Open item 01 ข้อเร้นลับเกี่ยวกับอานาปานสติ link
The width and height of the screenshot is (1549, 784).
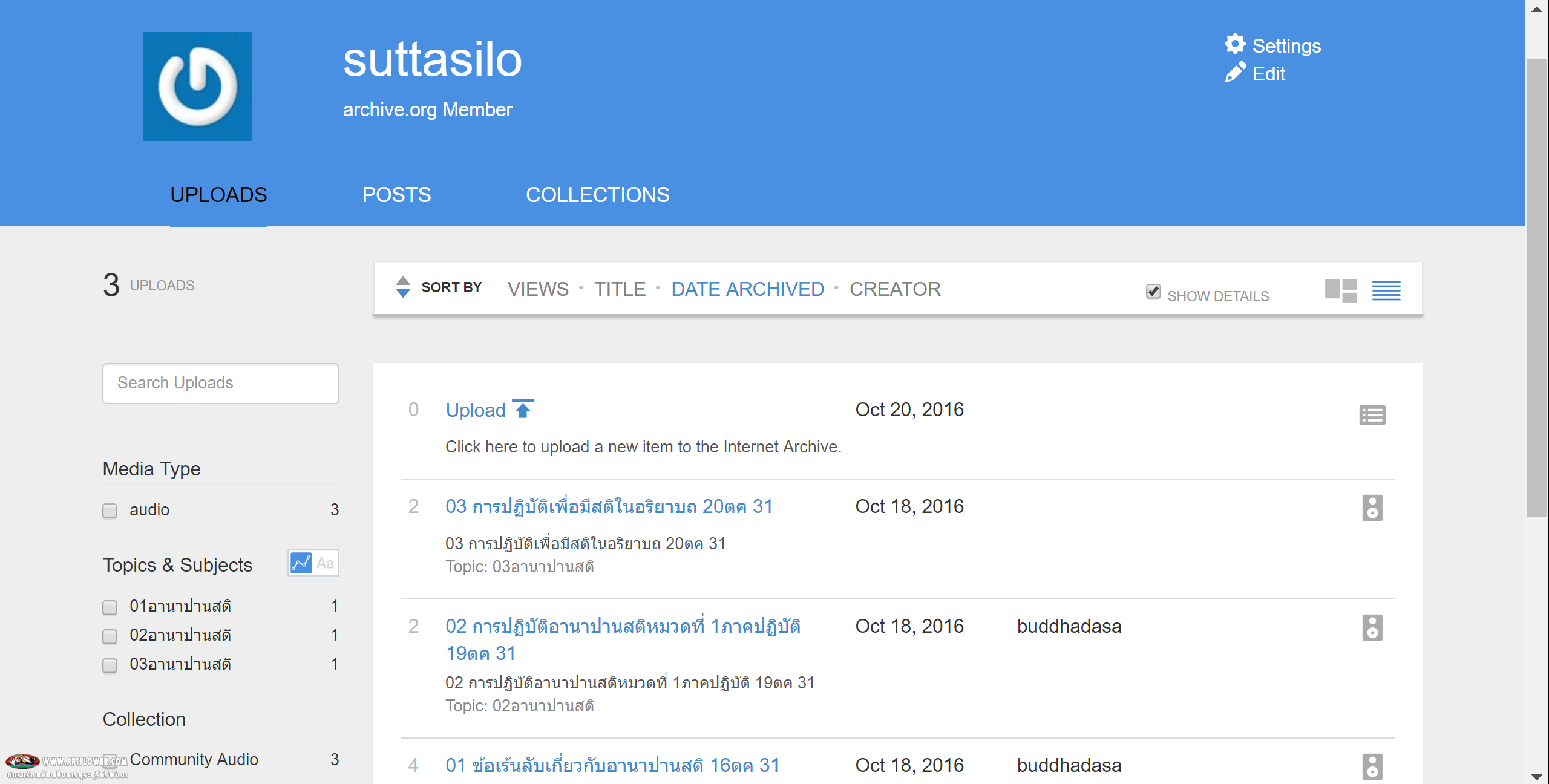[x=612, y=765]
